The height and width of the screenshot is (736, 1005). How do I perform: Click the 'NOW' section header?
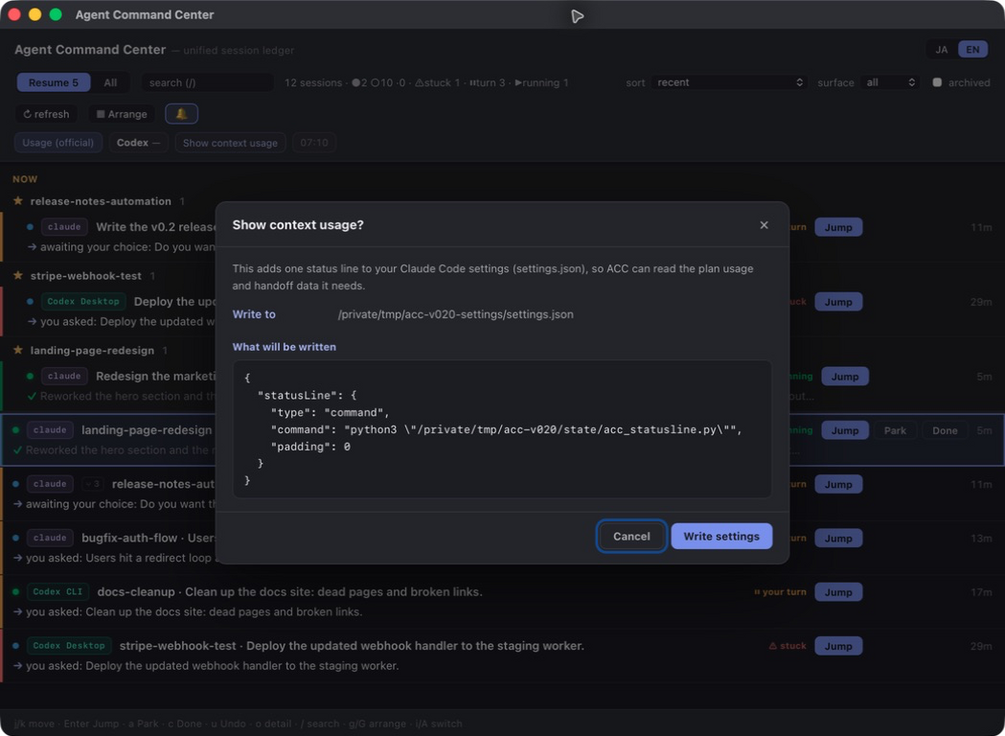[25, 179]
